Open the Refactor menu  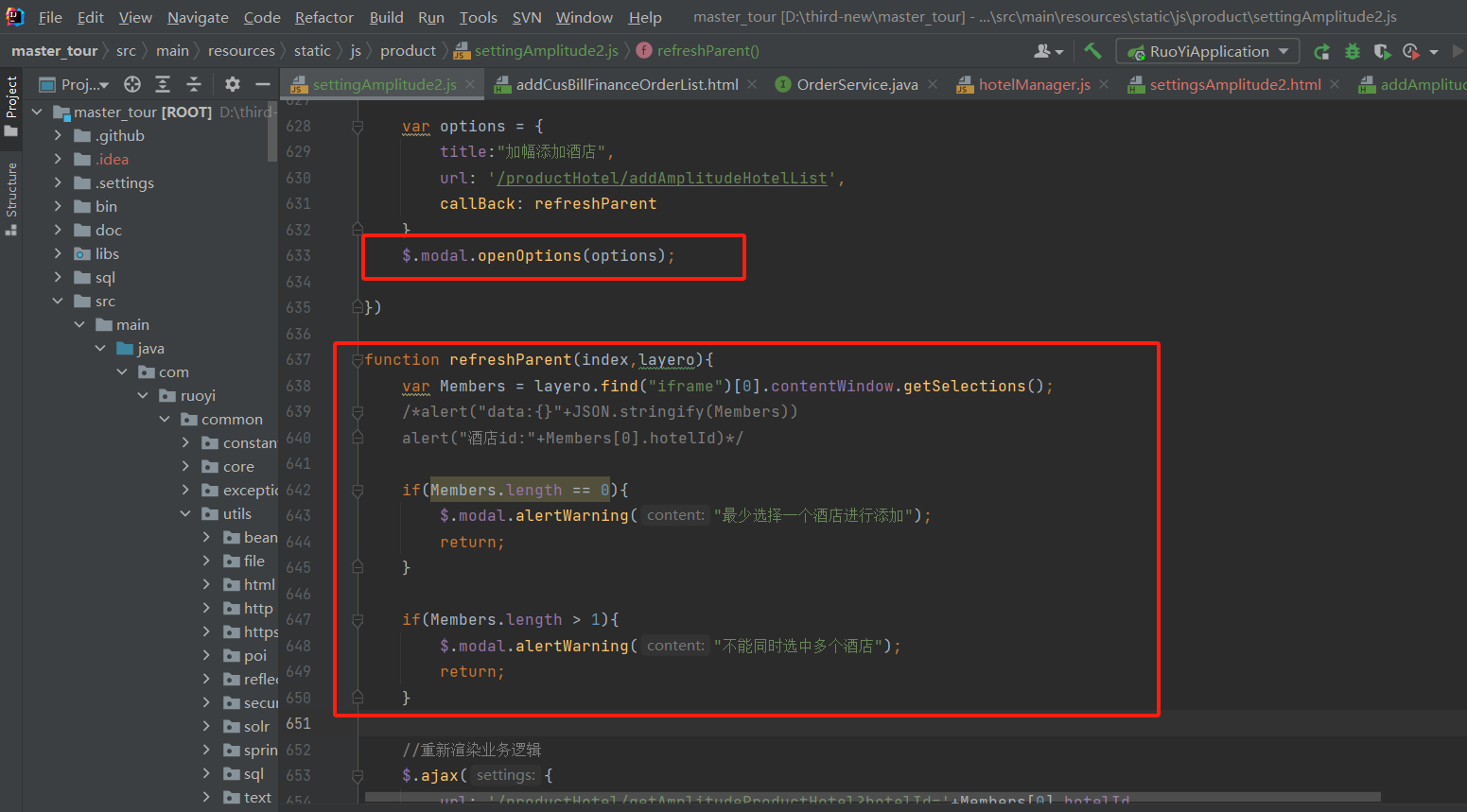[x=324, y=17]
